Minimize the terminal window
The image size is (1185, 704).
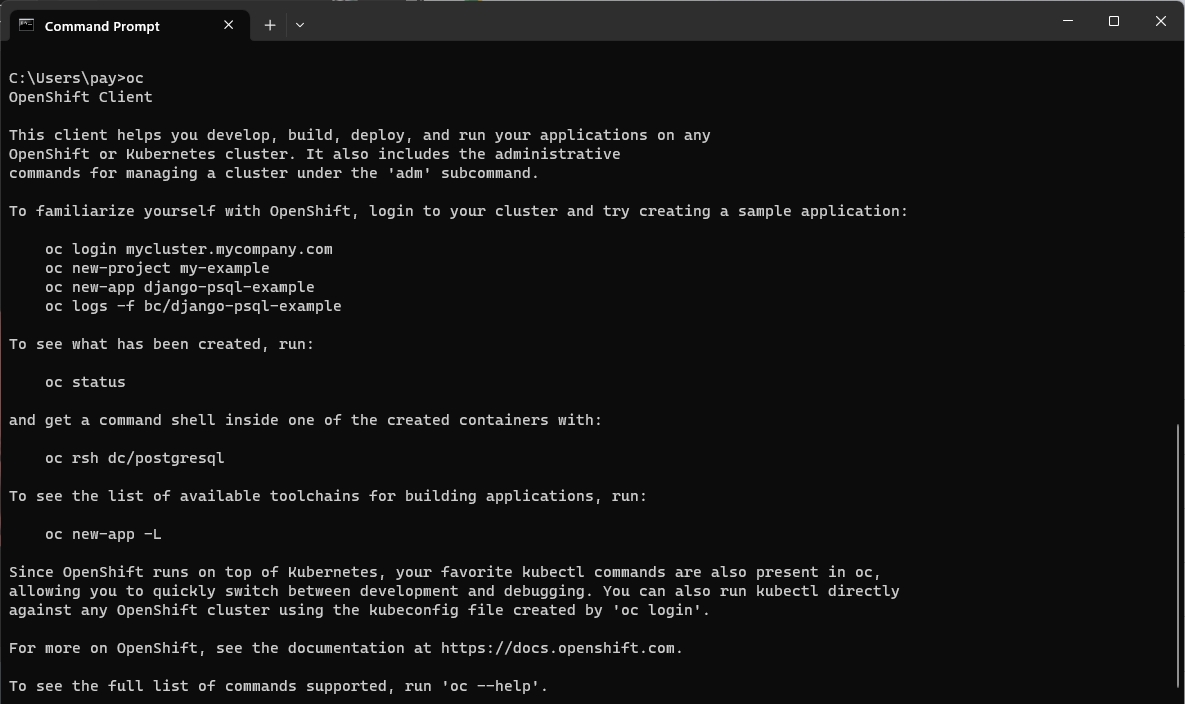point(1067,21)
